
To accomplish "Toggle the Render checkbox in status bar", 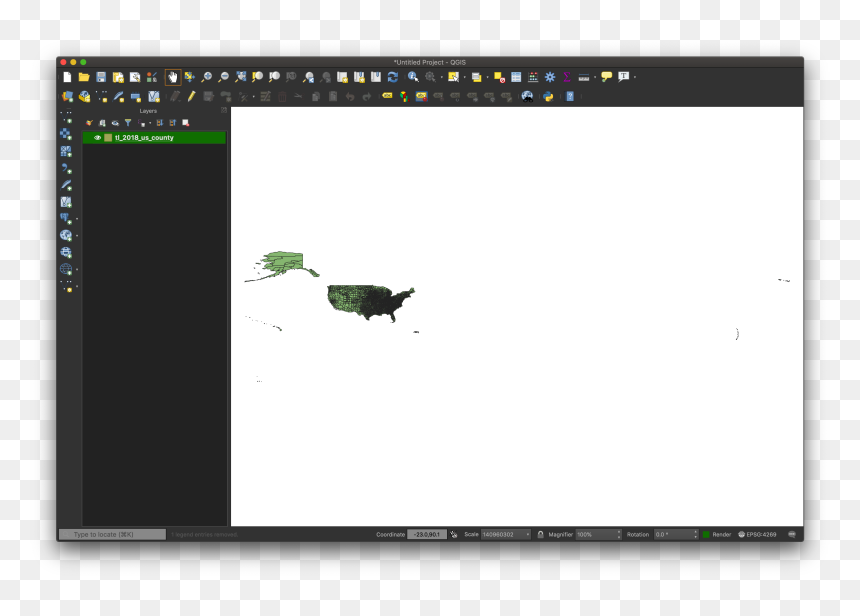I will 706,534.
